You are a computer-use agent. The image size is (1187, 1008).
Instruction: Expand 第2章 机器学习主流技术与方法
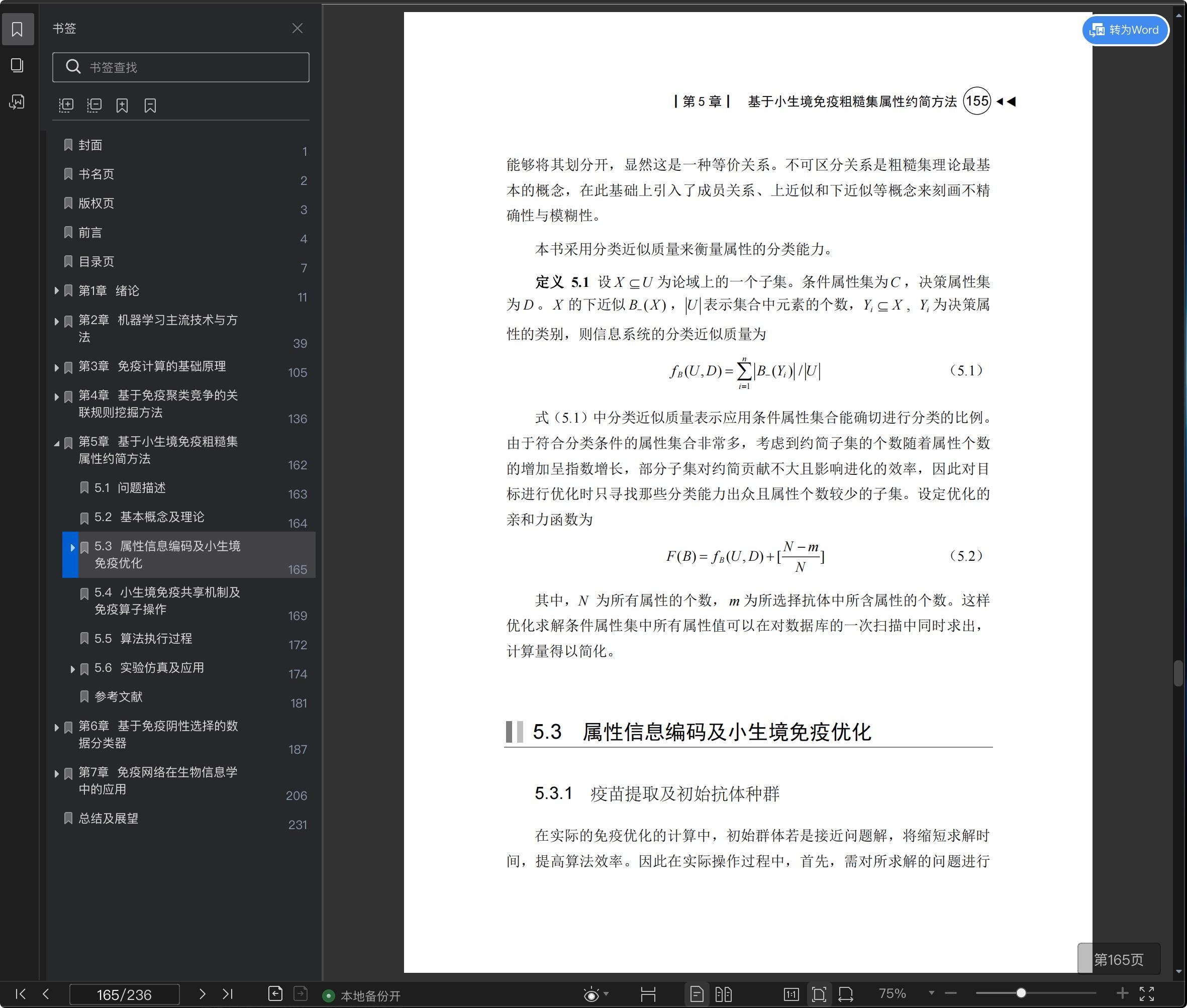[x=57, y=322]
